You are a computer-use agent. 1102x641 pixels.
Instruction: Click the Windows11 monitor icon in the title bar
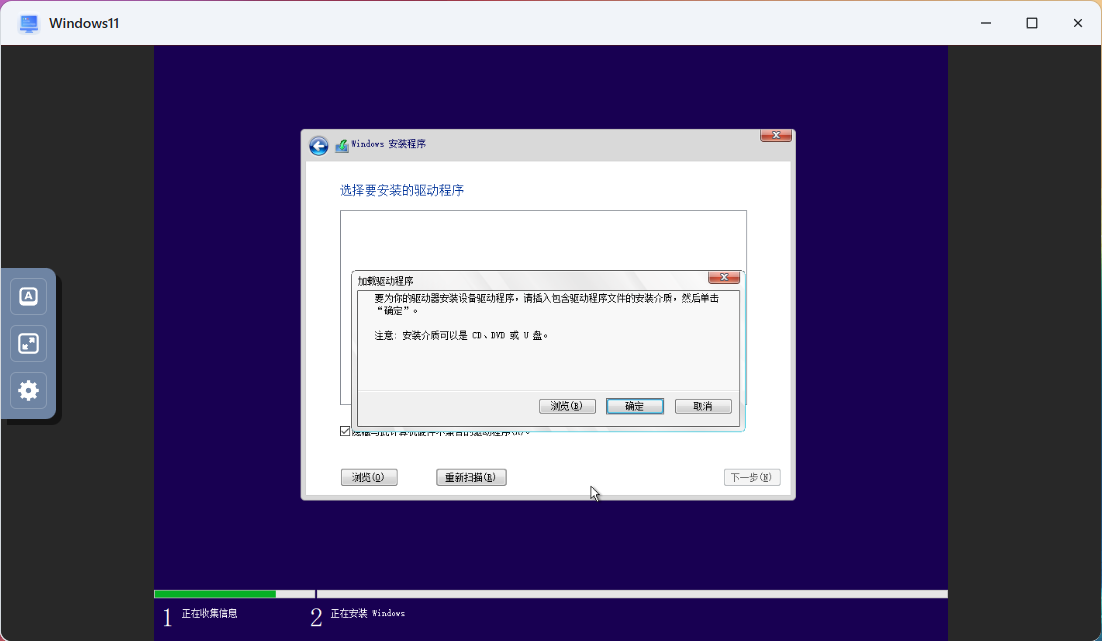tap(29, 23)
